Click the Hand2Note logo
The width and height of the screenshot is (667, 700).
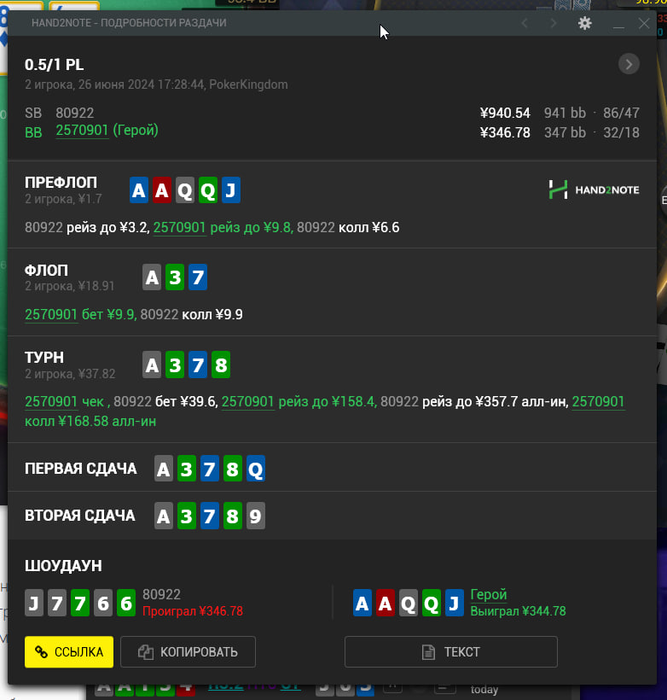pyautogui.click(x=594, y=190)
